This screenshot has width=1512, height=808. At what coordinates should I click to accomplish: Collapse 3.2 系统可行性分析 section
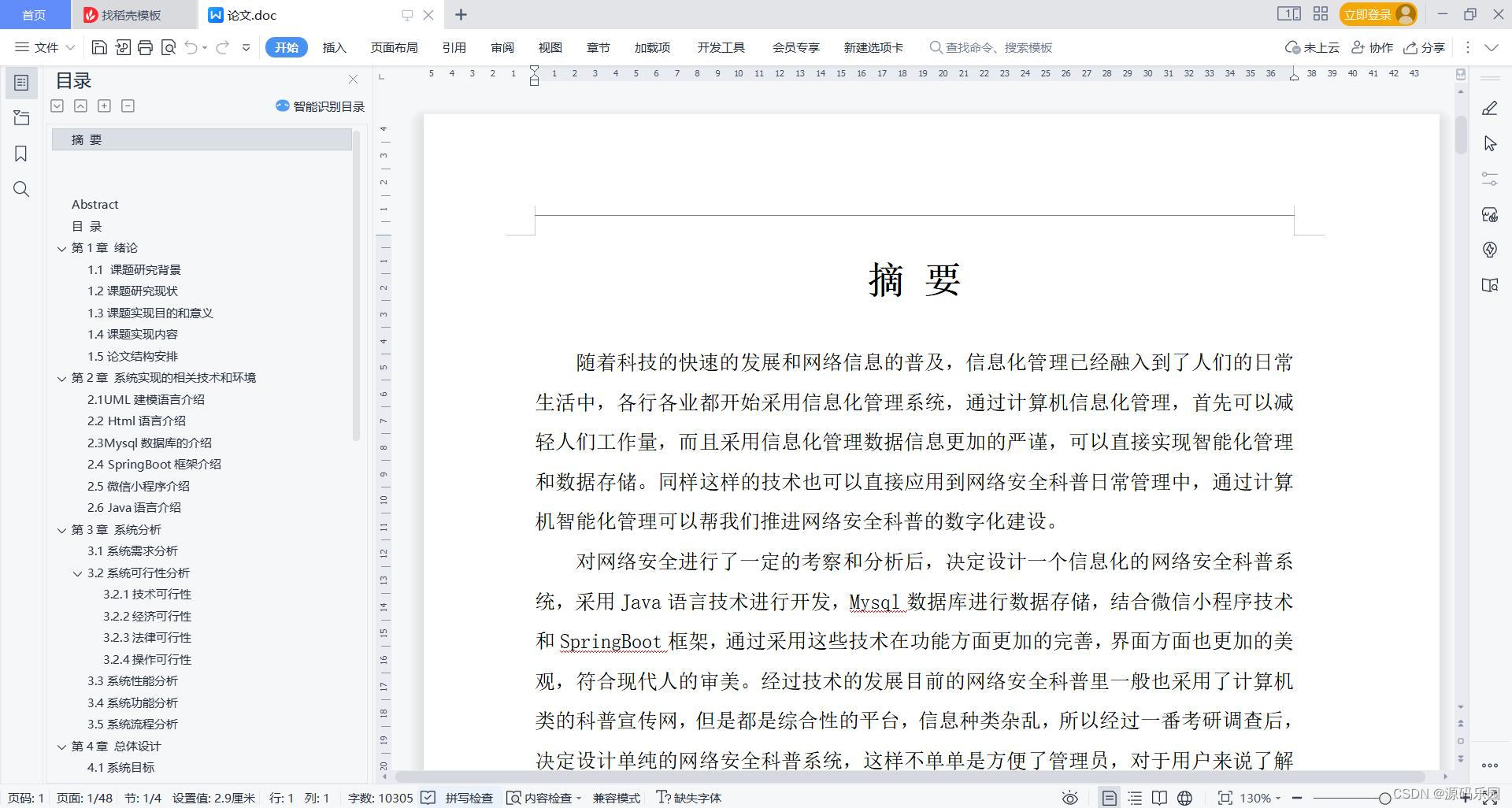[x=77, y=573]
